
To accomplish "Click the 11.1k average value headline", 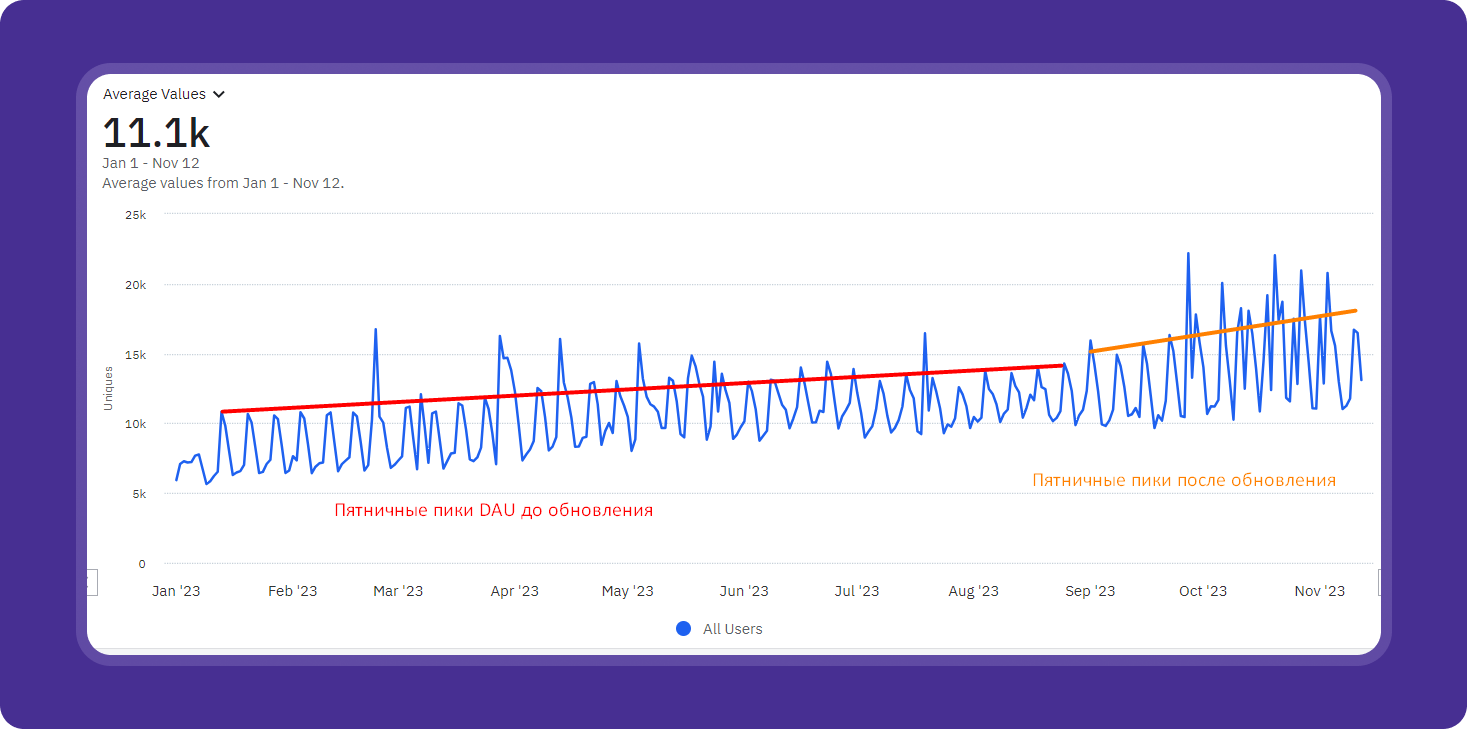I will pos(156,133).
